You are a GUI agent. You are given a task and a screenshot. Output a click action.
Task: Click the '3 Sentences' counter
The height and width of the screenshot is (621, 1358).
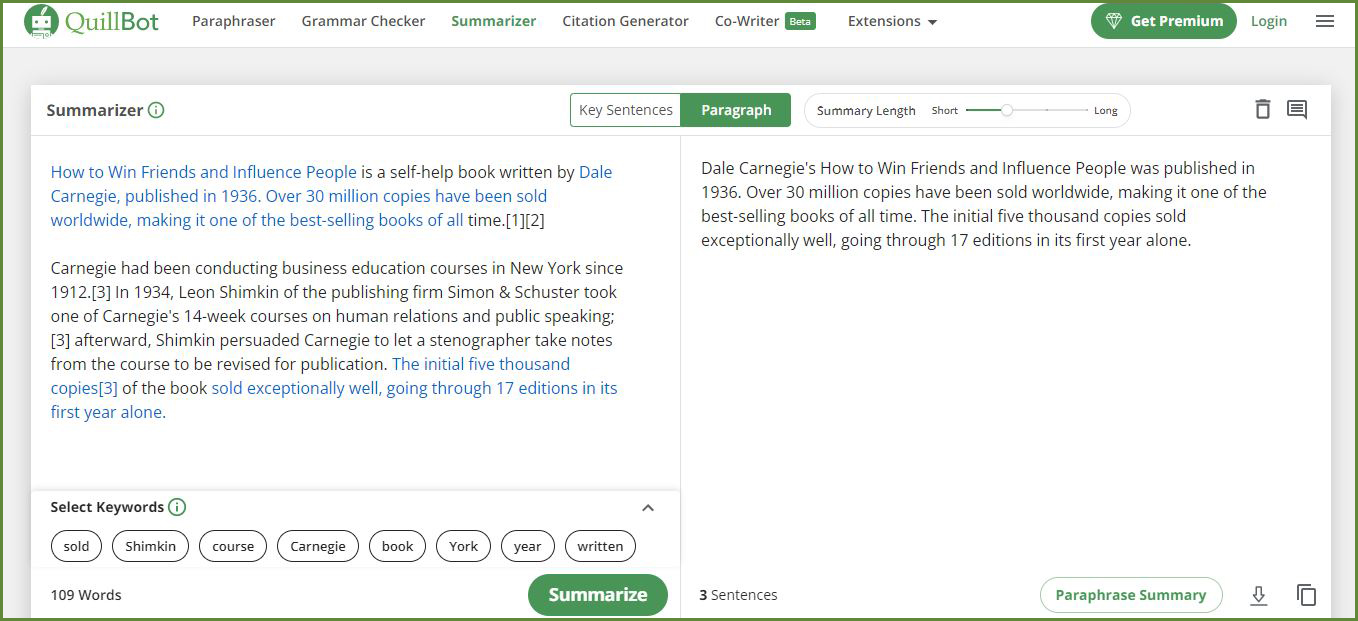tap(738, 595)
